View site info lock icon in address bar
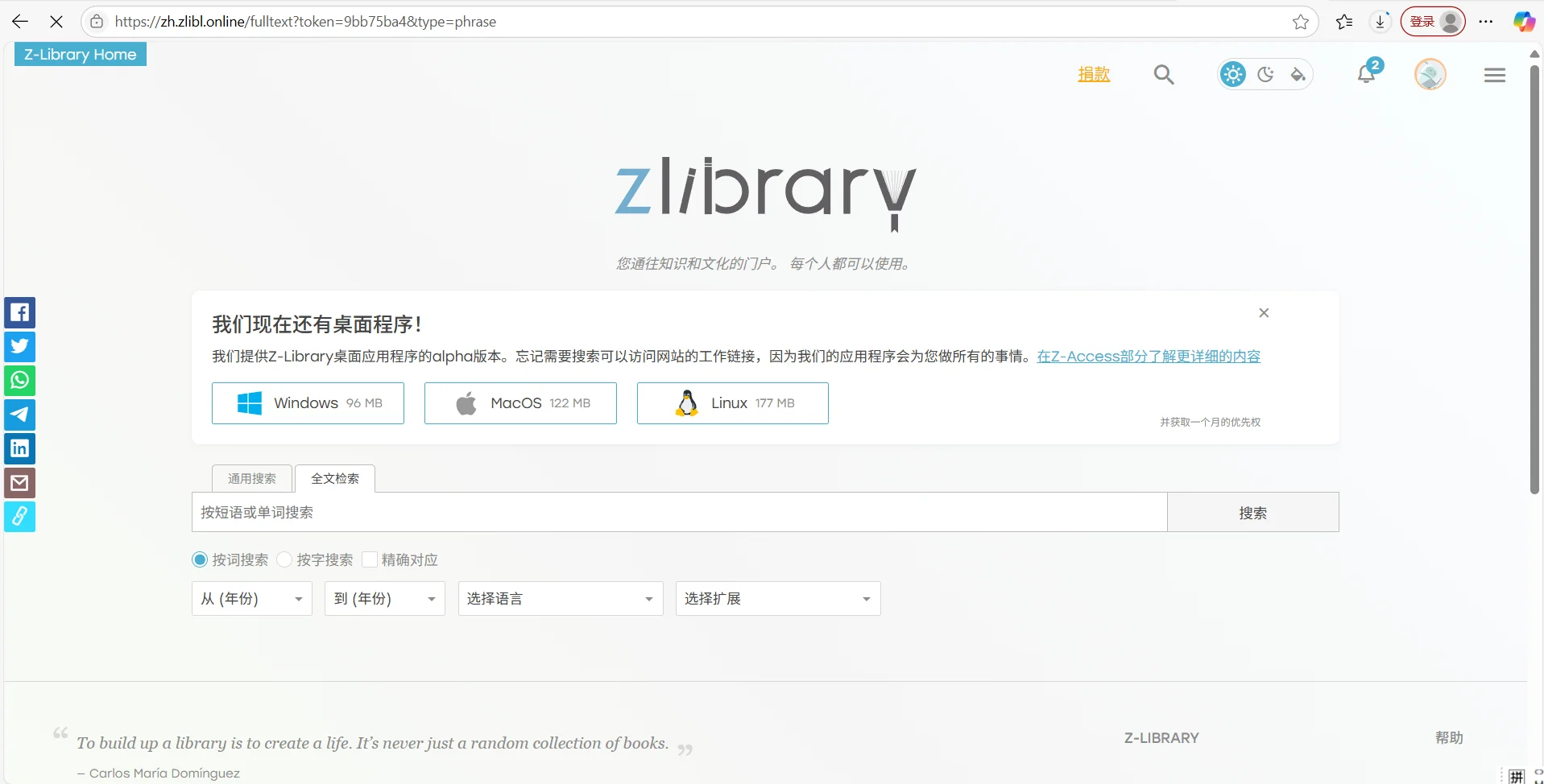This screenshot has width=1544, height=784. pyautogui.click(x=97, y=22)
